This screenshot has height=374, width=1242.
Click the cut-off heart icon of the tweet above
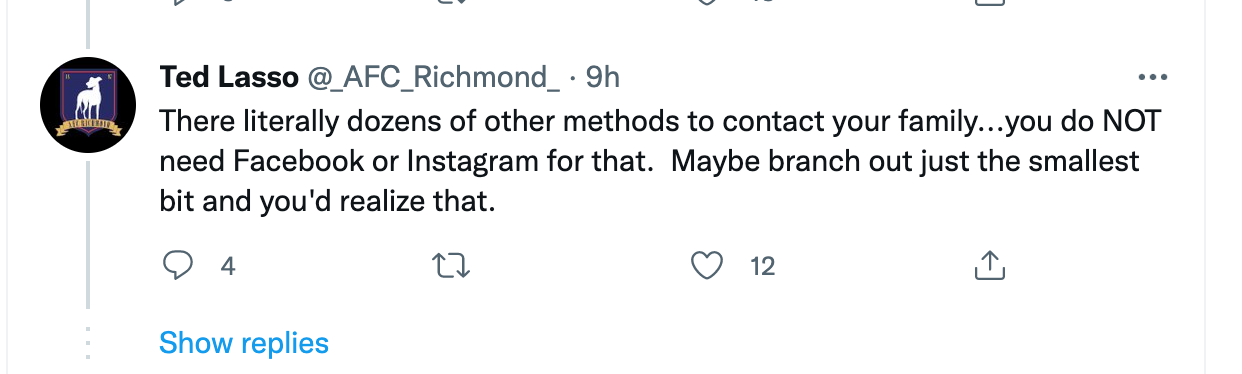pos(707,3)
